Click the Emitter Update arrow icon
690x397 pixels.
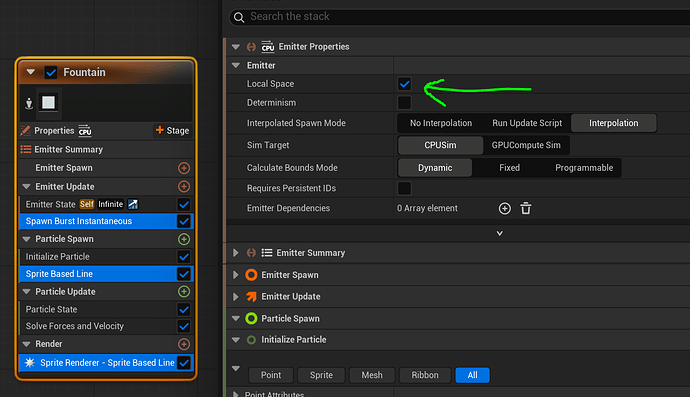click(251, 297)
